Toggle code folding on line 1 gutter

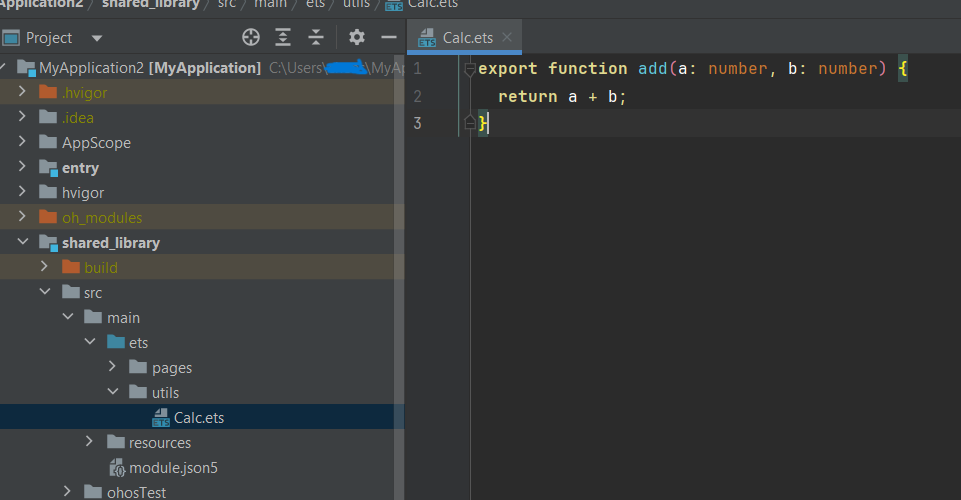[x=469, y=69]
